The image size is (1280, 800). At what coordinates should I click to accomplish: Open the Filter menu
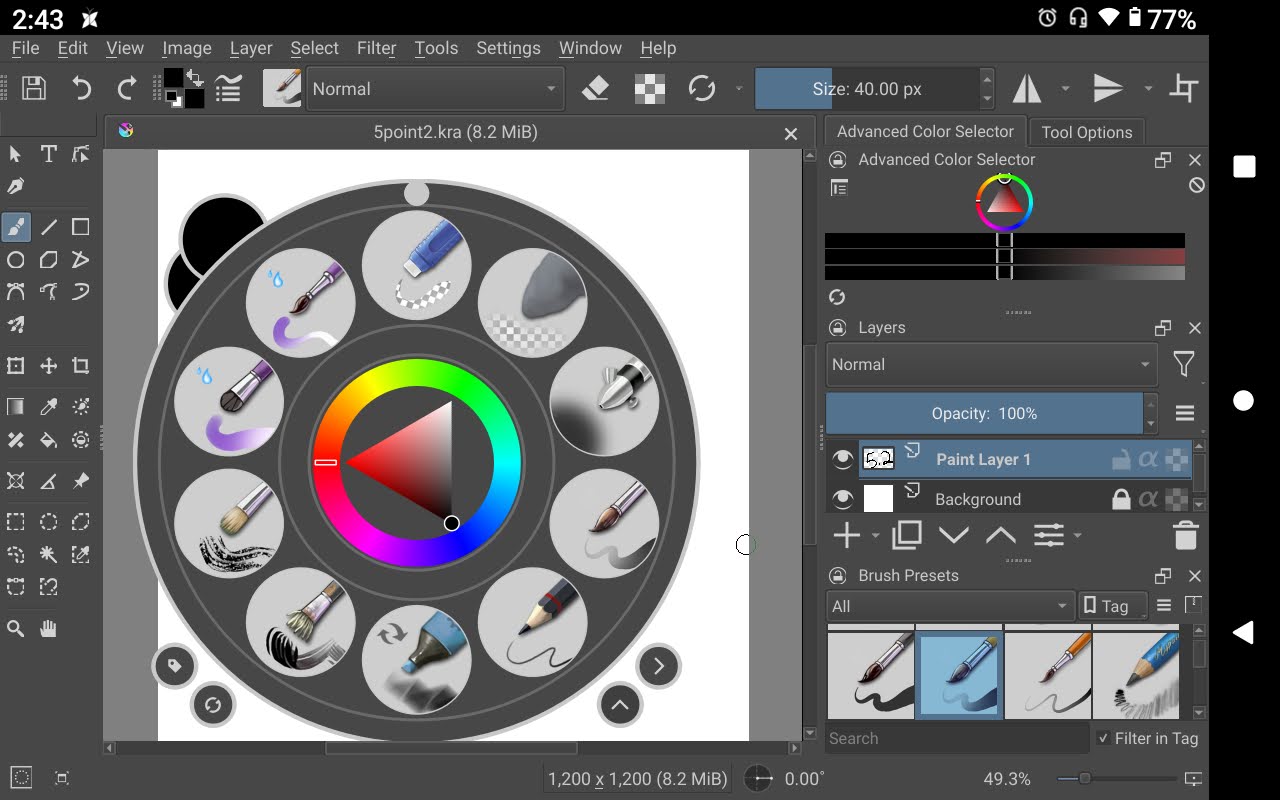[x=376, y=48]
